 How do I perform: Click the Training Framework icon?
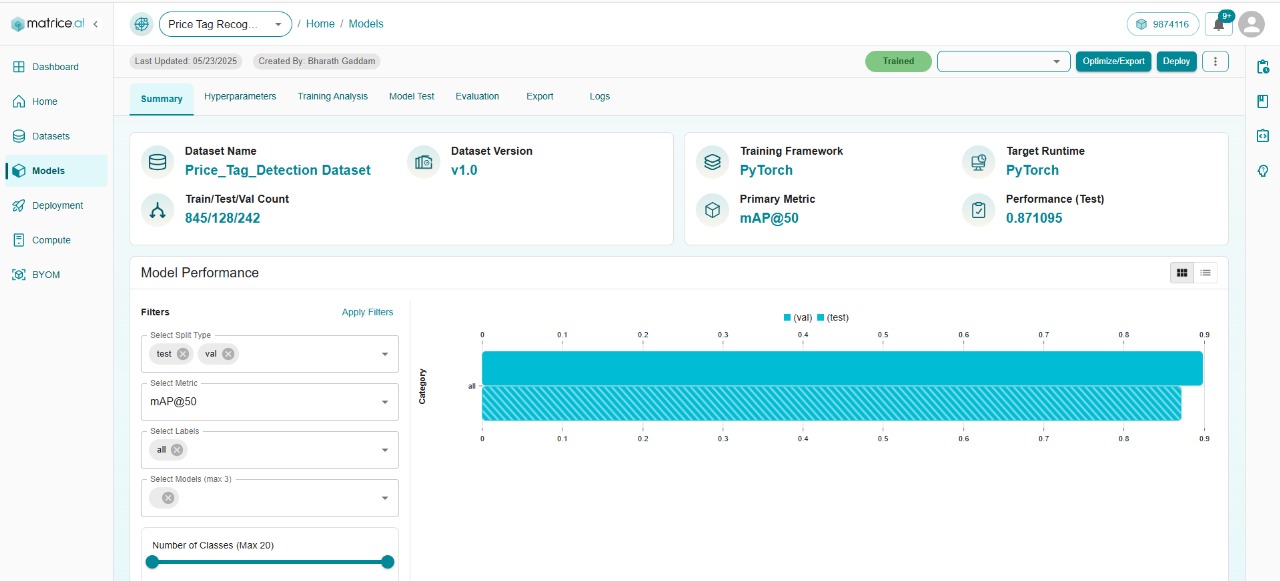click(712, 161)
